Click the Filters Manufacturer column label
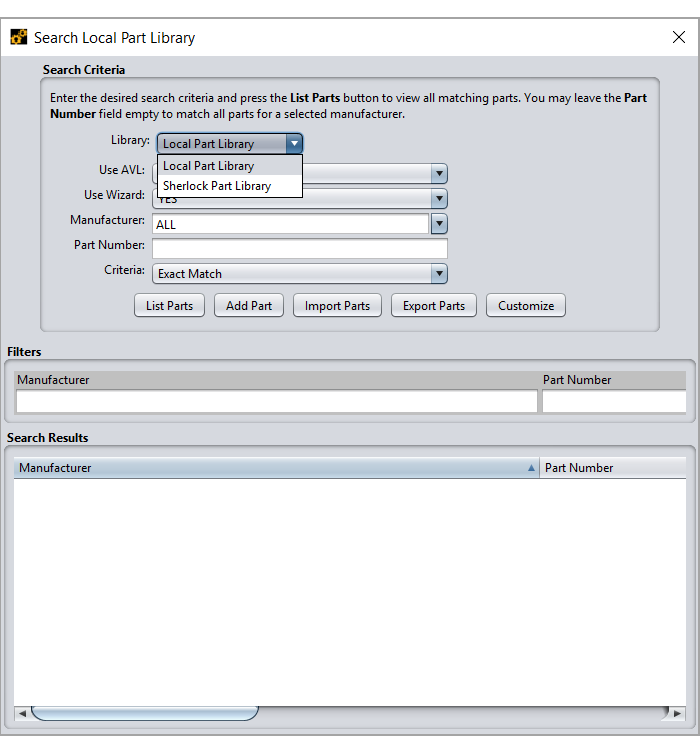The height and width of the screenshot is (743, 700). (x=53, y=380)
